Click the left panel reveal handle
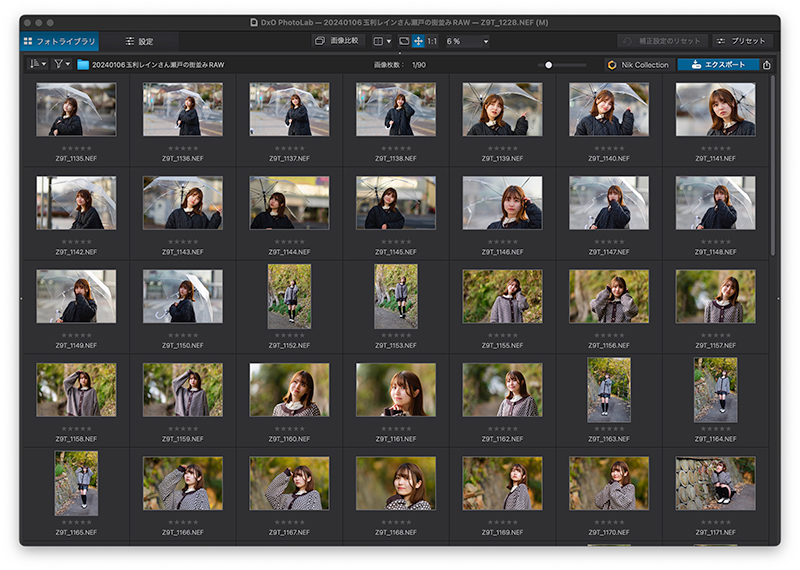Image resolution: width=800 pixels, height=570 pixels. 21,299
